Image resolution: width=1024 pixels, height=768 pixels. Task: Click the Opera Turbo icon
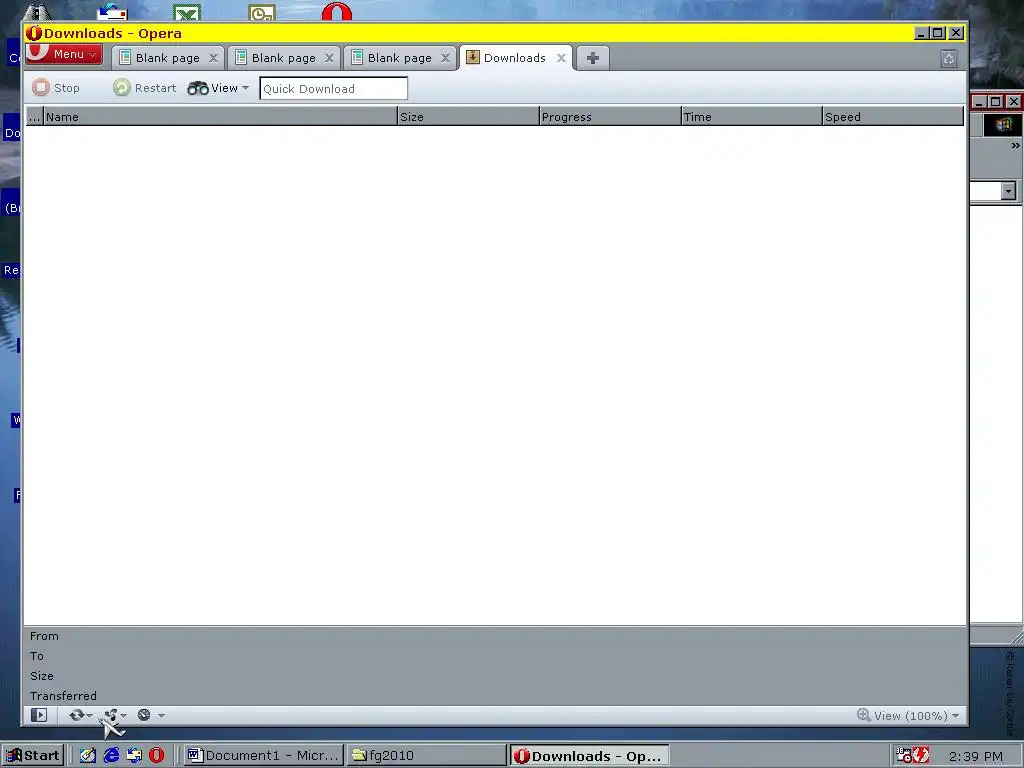coord(144,715)
